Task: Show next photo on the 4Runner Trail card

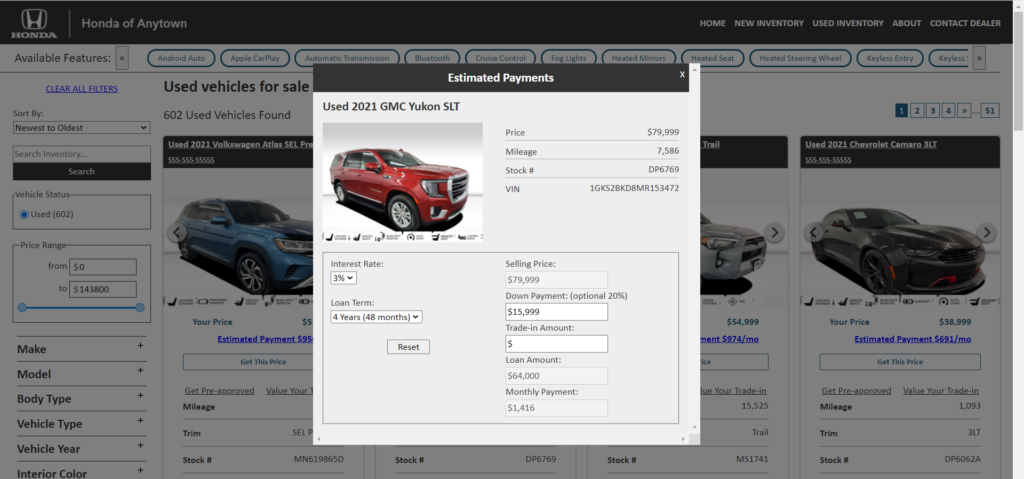Action: coord(774,233)
